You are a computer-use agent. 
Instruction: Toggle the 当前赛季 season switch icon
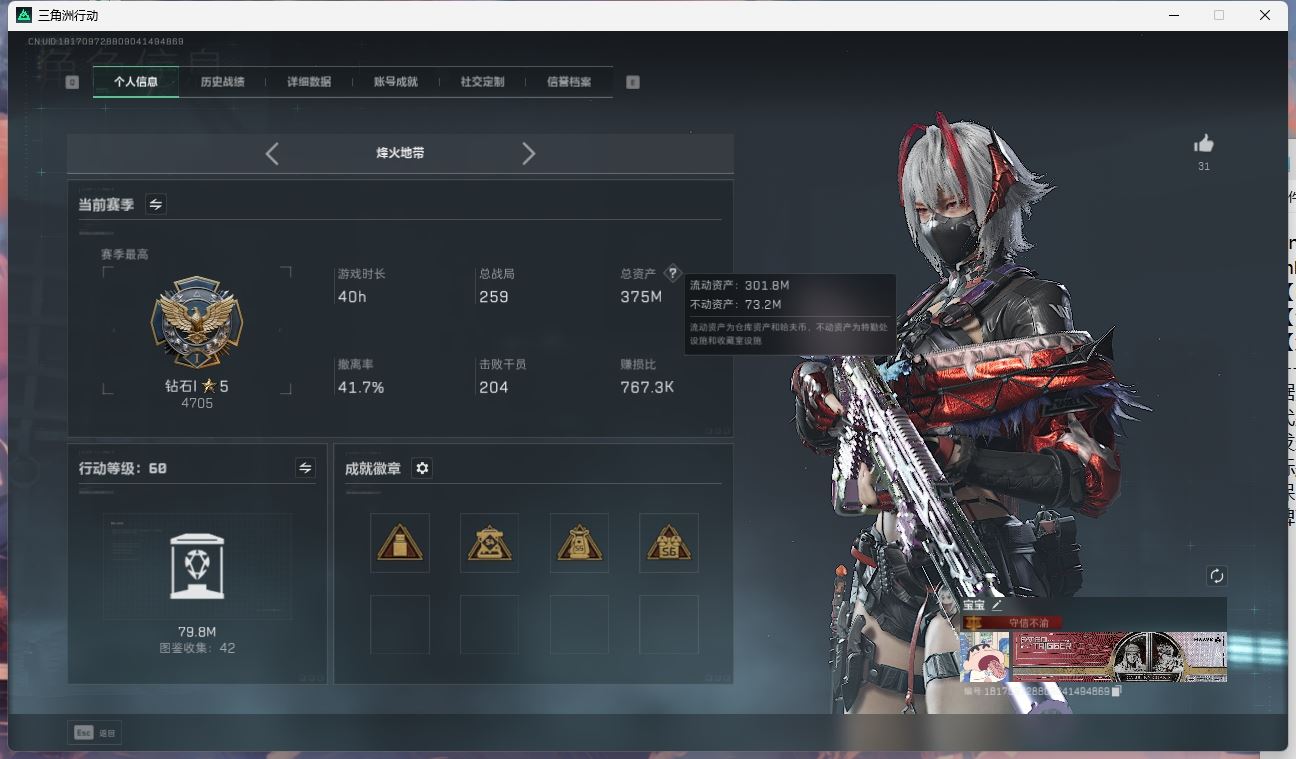coord(156,204)
